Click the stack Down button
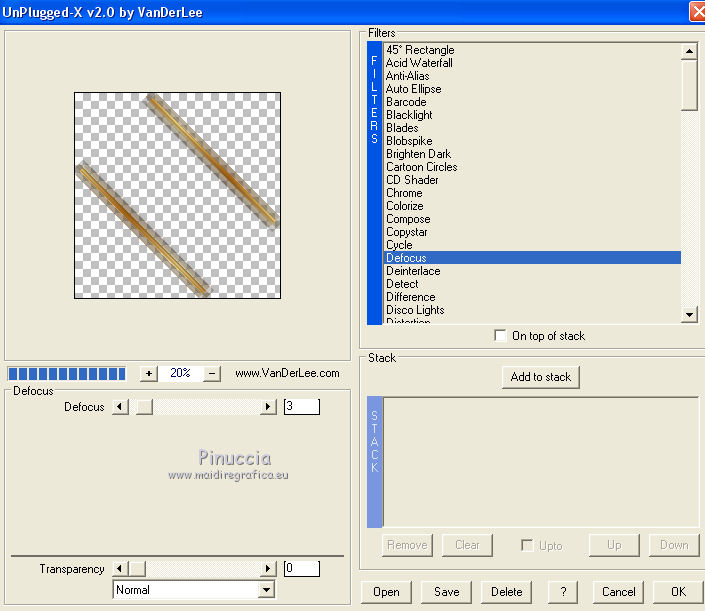 point(674,545)
